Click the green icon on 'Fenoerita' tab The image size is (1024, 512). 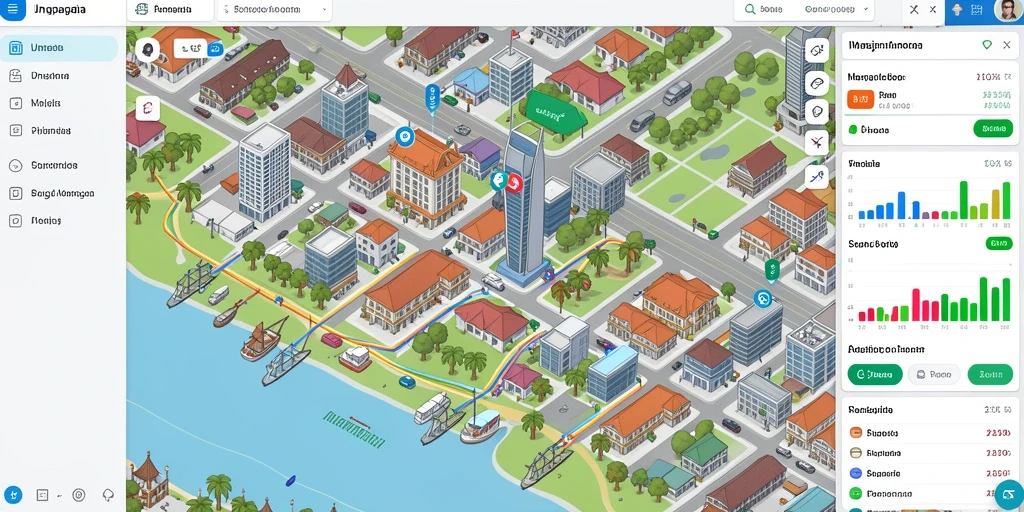141,9
